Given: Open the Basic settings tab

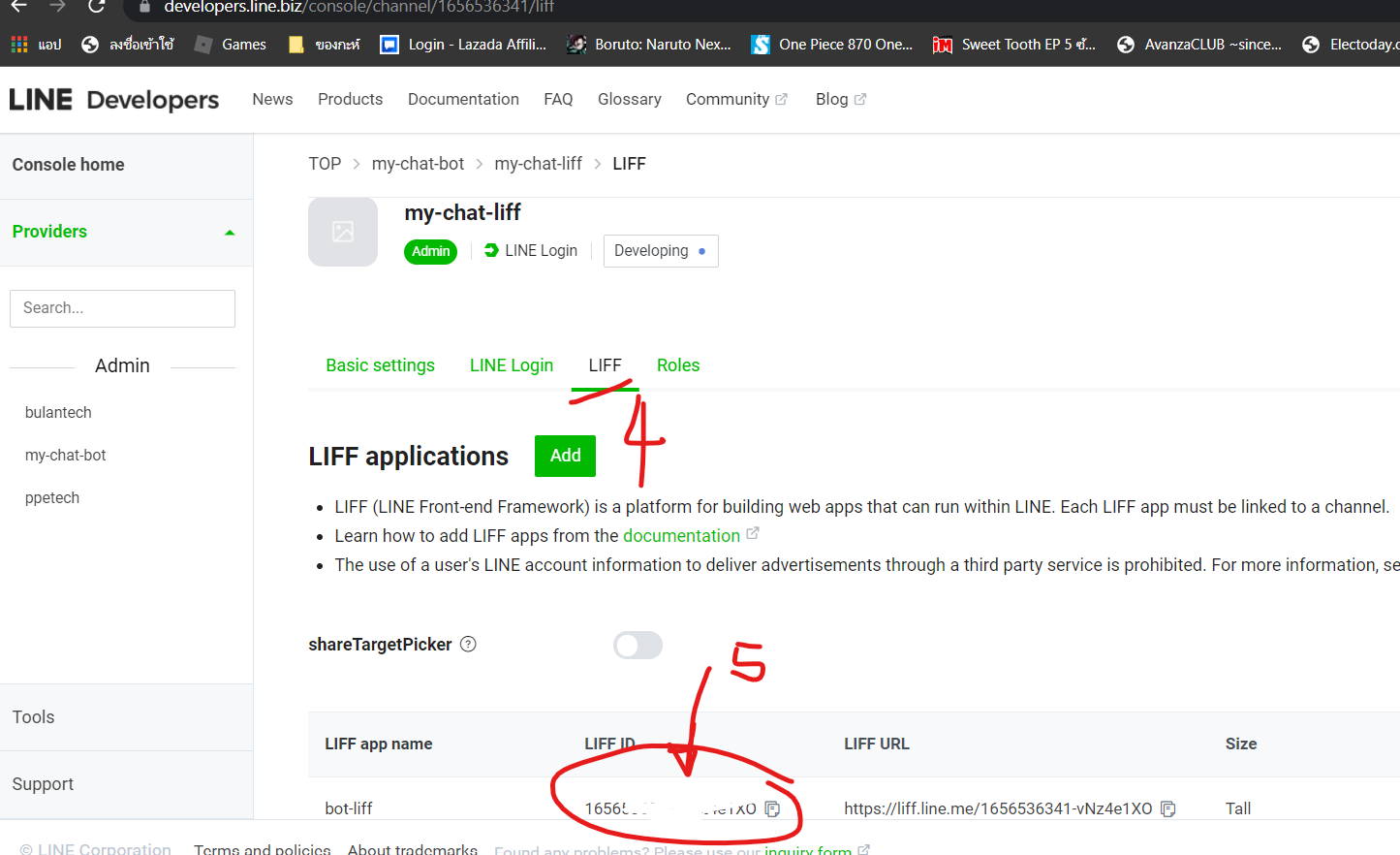Looking at the screenshot, I should click(x=380, y=364).
